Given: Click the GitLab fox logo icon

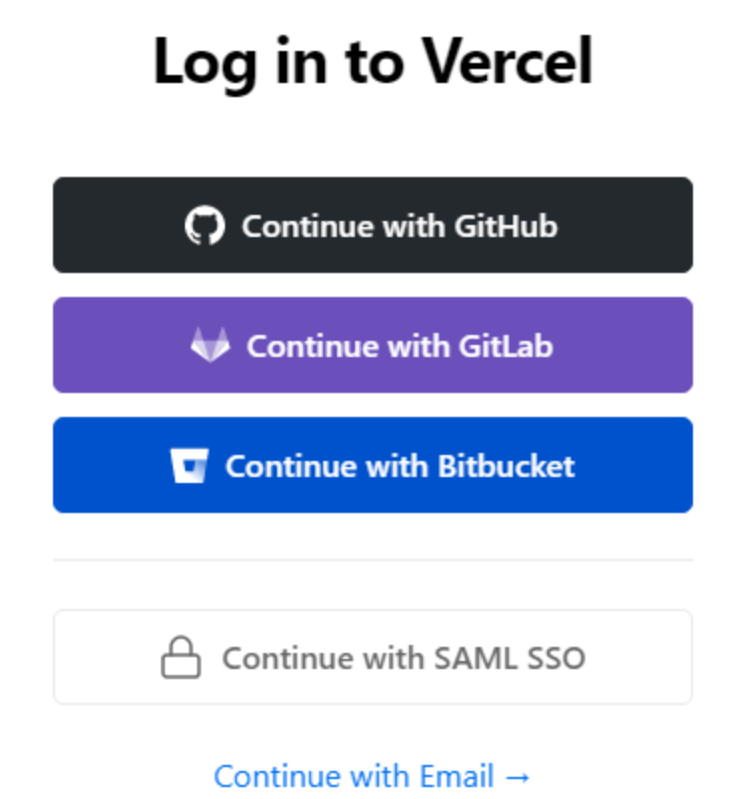Looking at the screenshot, I should 210,346.
